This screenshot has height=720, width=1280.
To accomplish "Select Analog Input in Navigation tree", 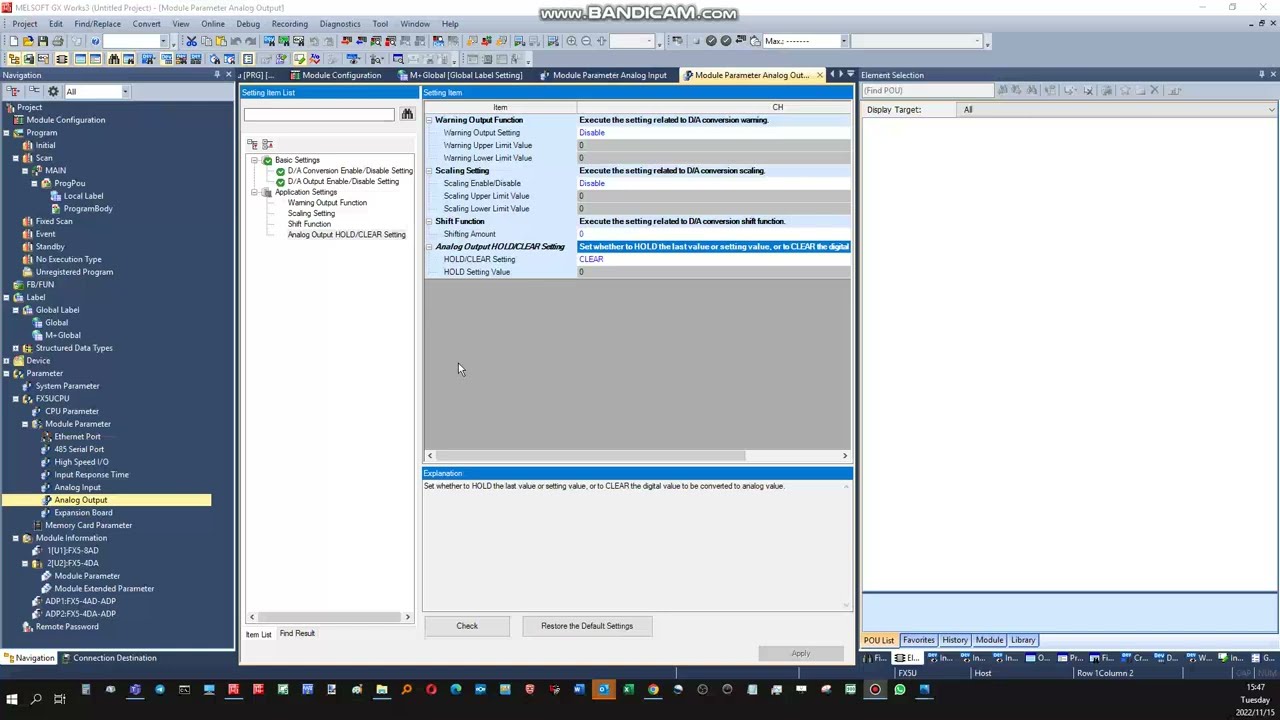I will [77, 487].
